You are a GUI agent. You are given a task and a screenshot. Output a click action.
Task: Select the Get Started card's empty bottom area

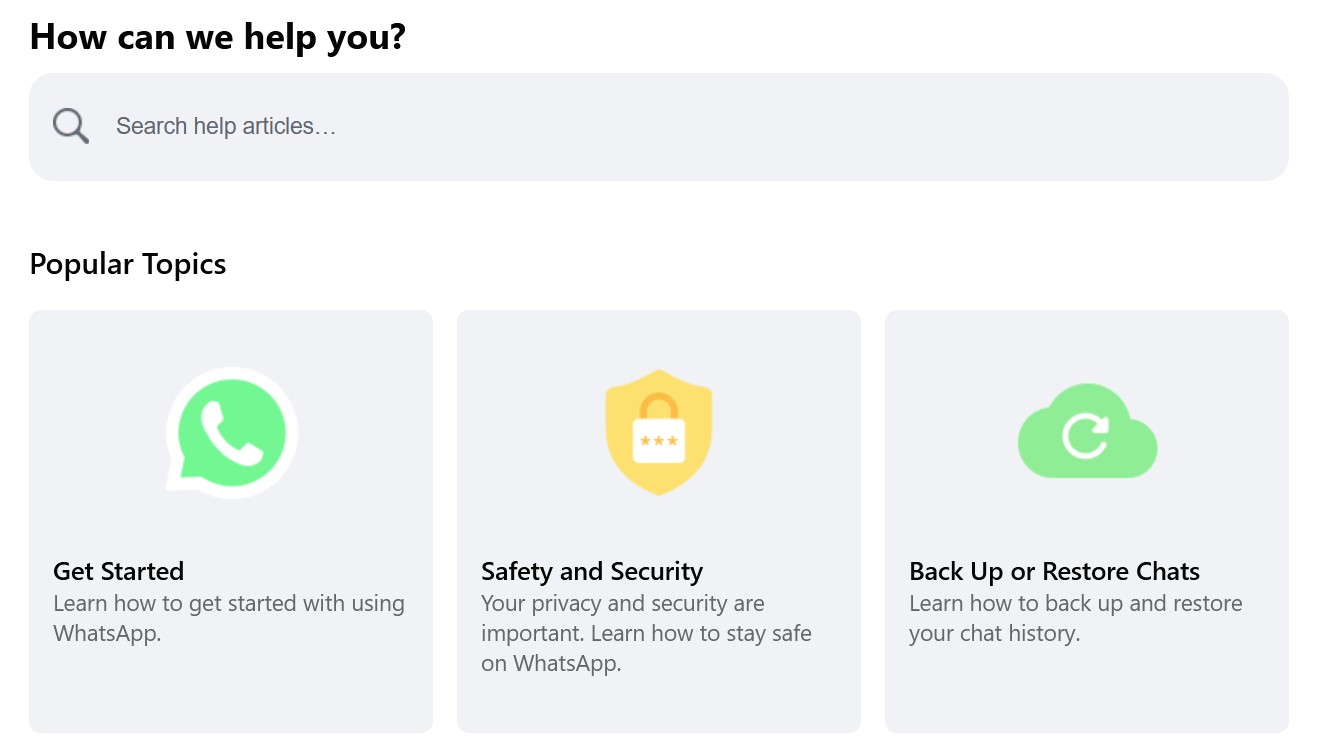coord(231,692)
